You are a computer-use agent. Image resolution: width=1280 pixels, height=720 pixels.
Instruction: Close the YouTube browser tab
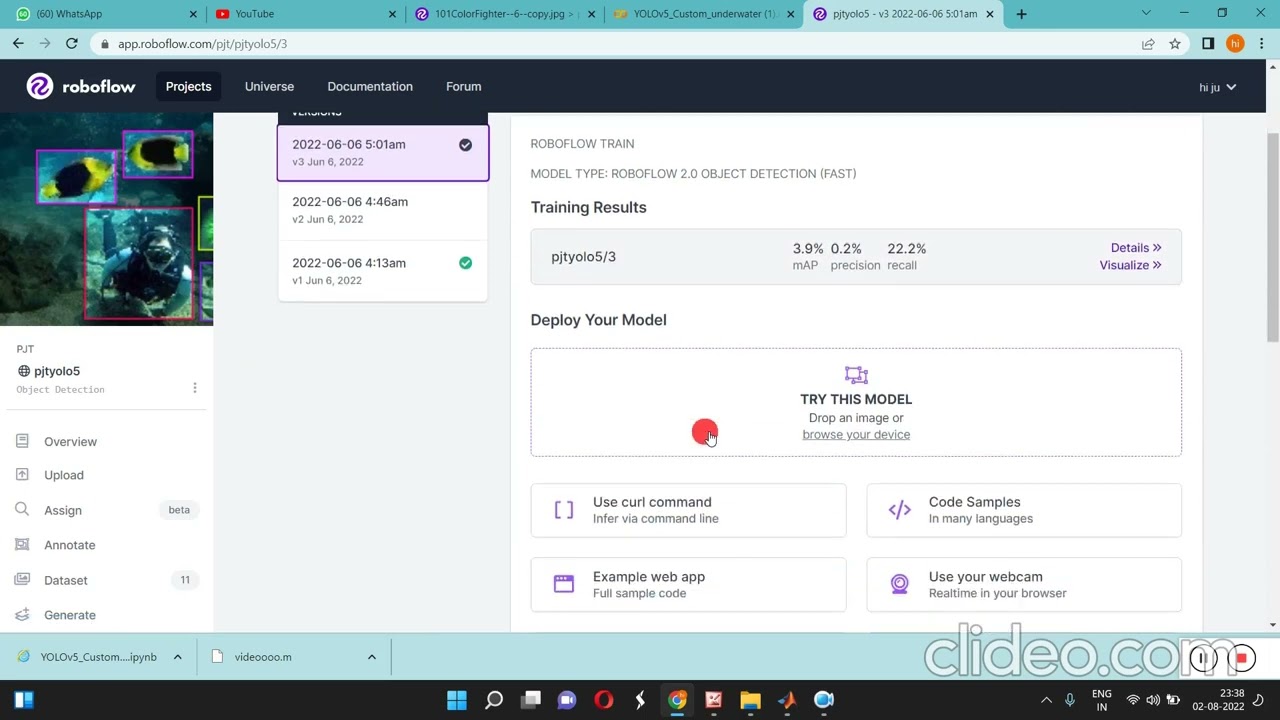click(392, 14)
